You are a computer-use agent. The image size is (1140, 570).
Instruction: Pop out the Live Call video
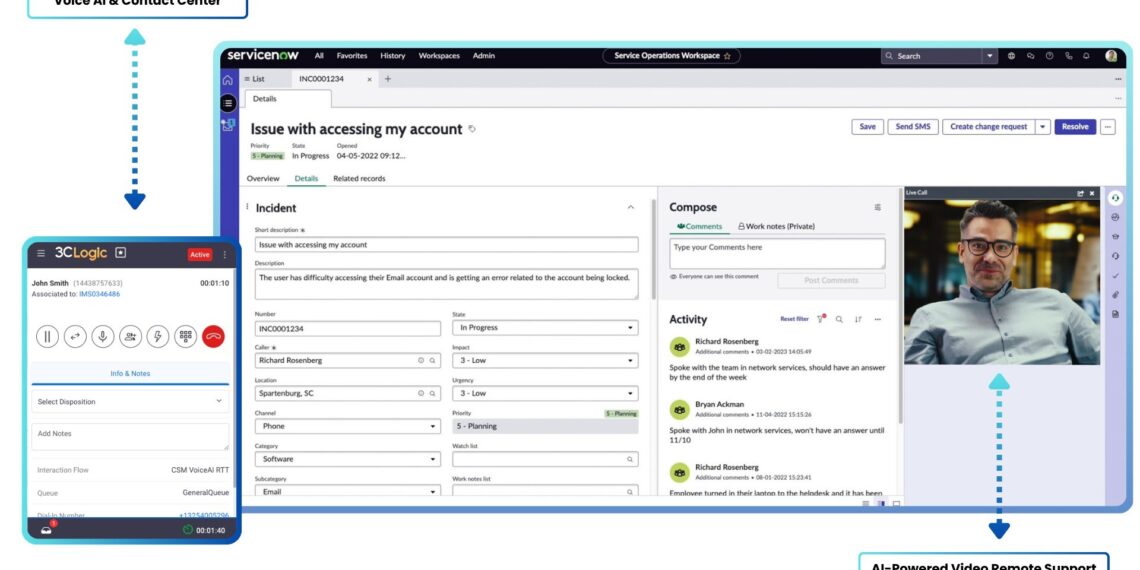[1080, 193]
